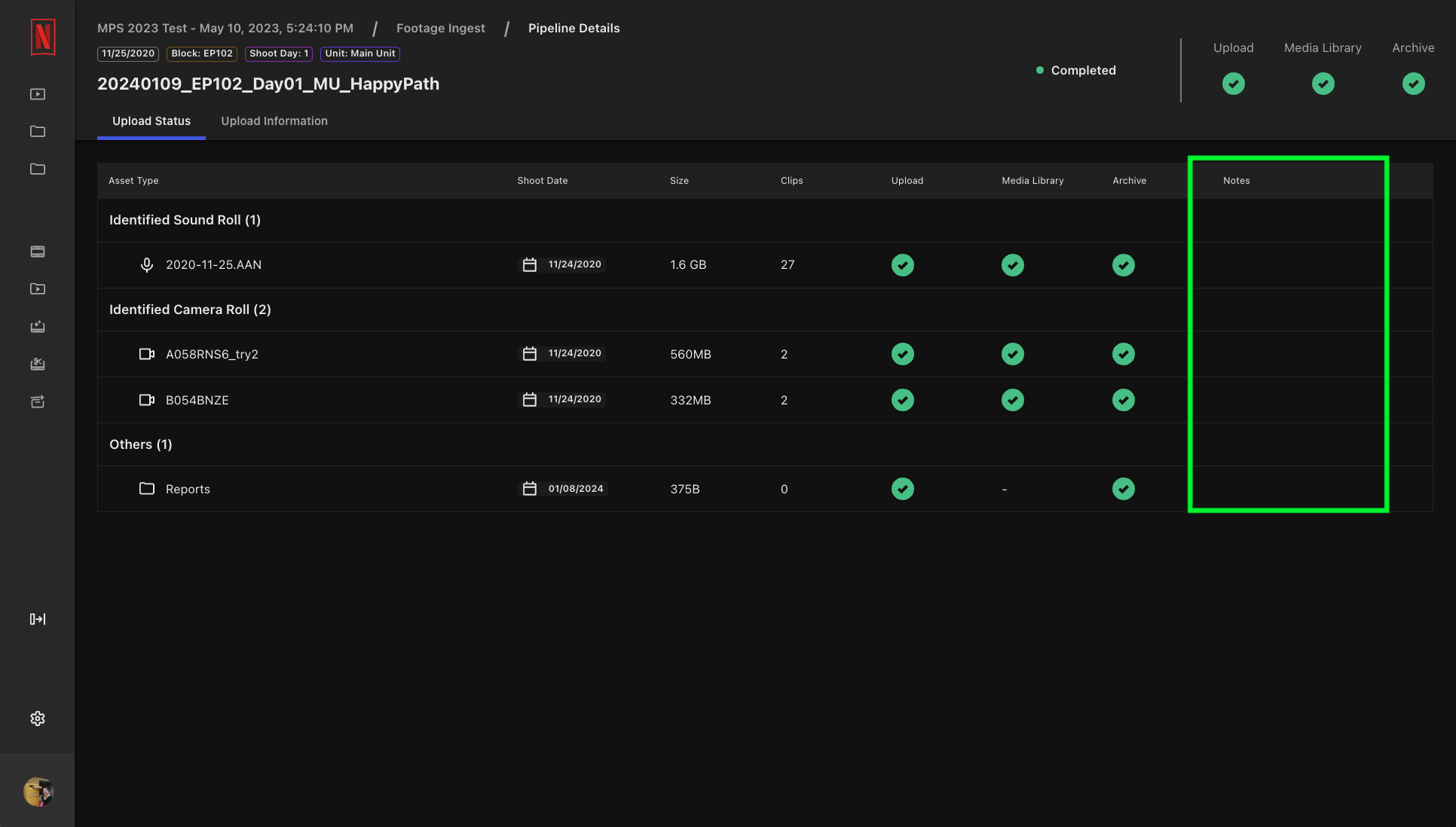Select the footage/film reel sidebar icon

[37, 252]
